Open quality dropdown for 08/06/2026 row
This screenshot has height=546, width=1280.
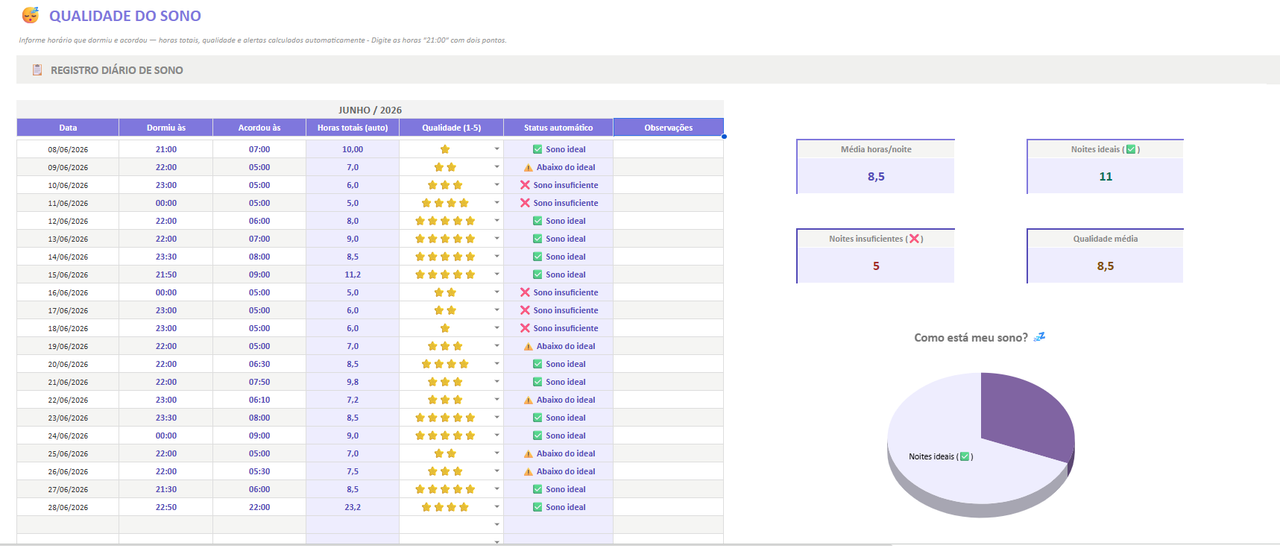496,149
